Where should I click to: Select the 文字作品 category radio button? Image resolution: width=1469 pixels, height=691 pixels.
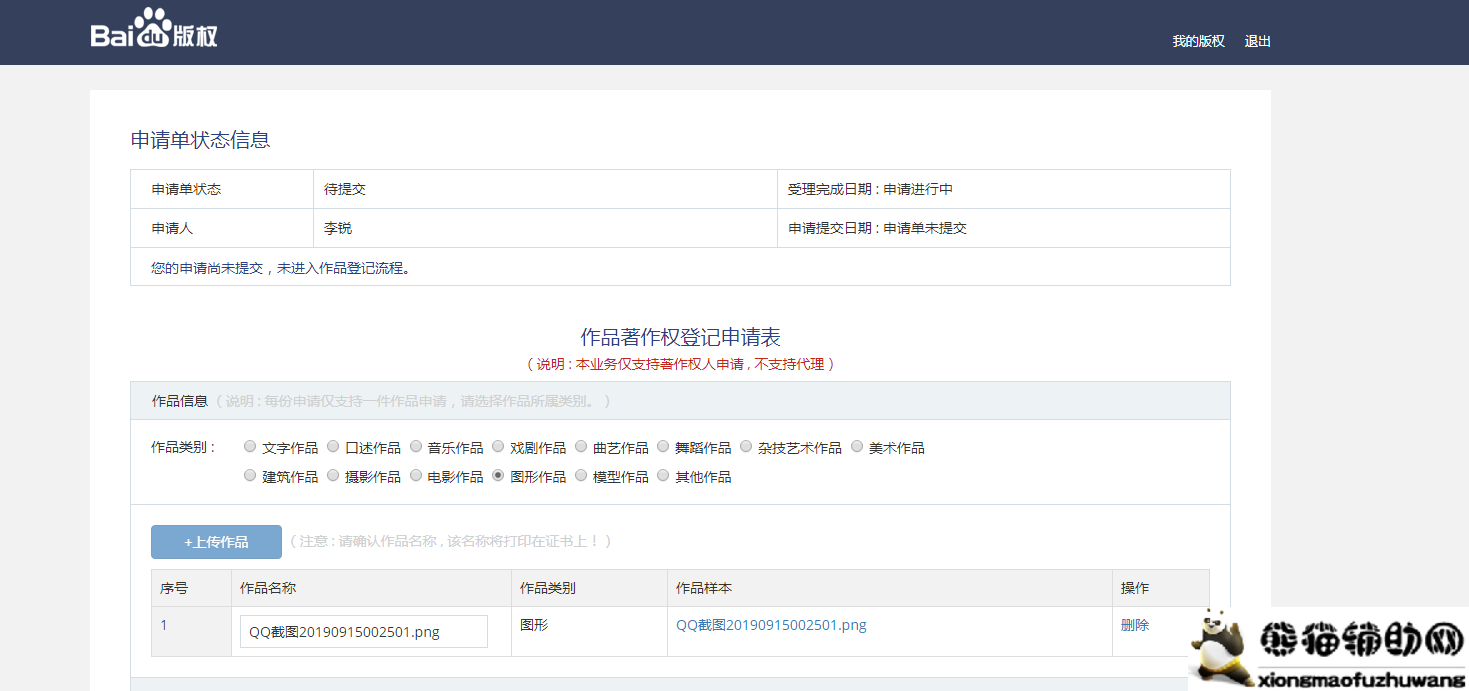point(250,446)
